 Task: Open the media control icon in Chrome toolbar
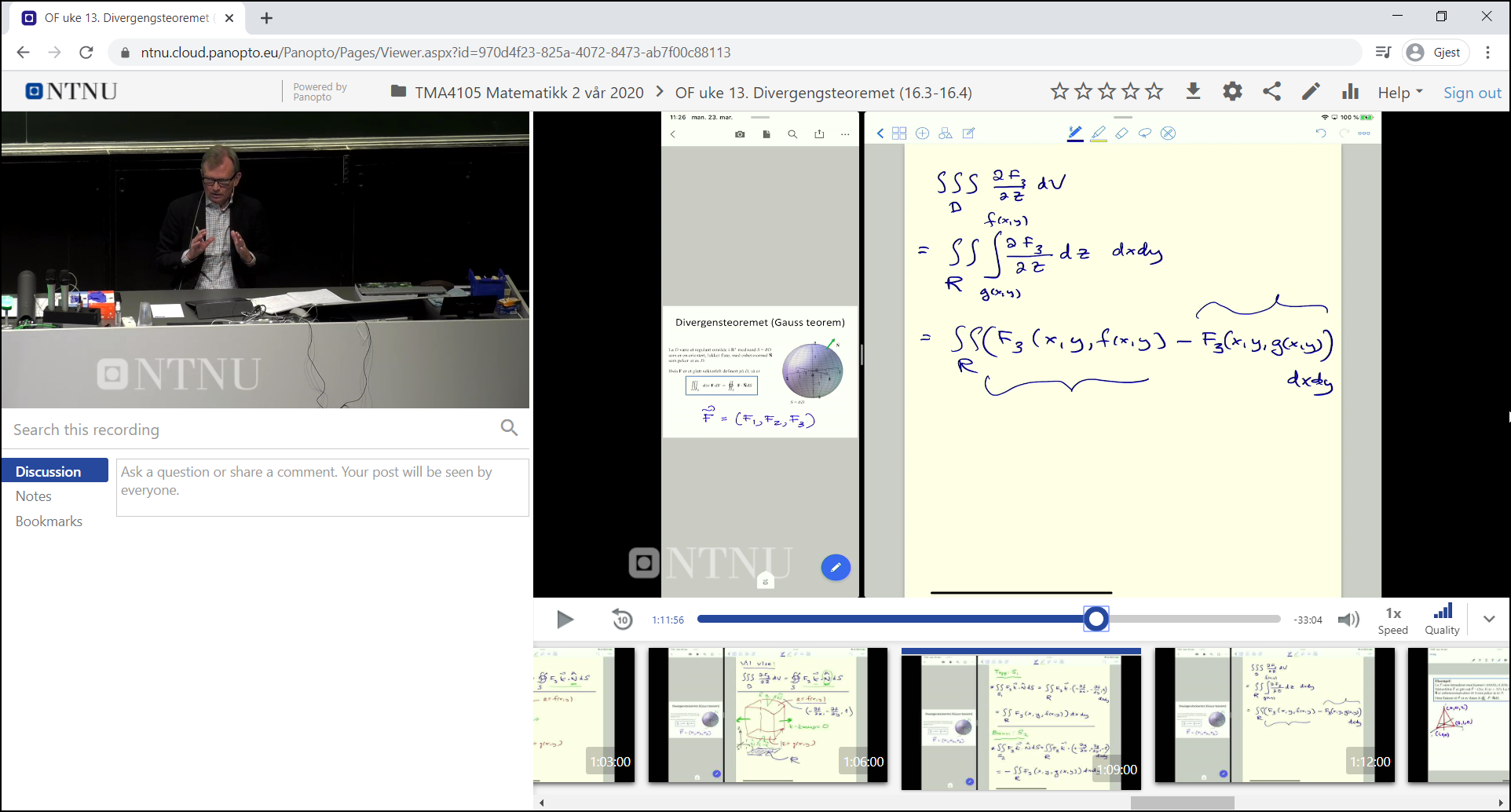coord(1383,53)
